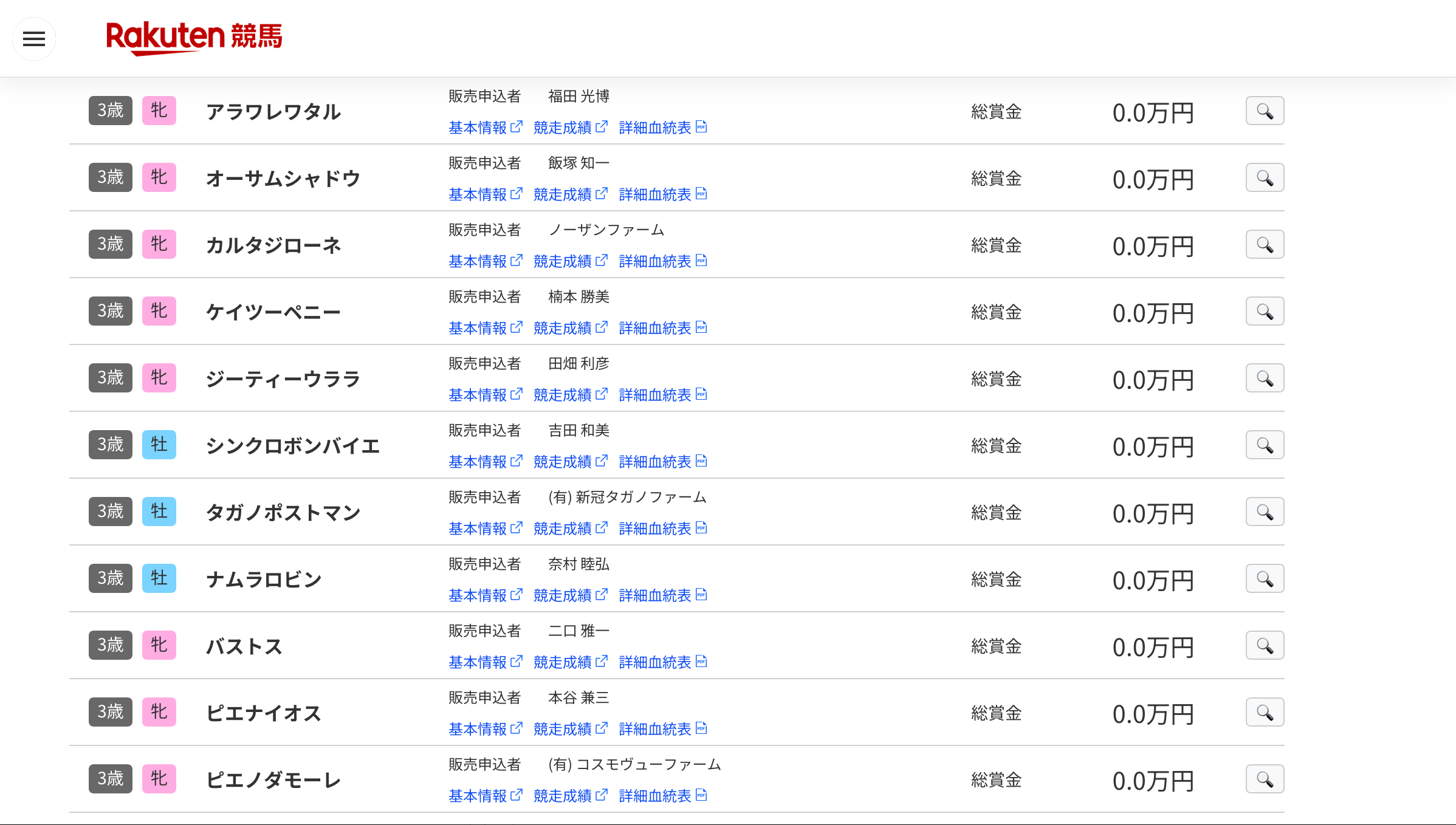
Task: Open 競走成績 for シンクロボンバイエ
Action: point(571,462)
